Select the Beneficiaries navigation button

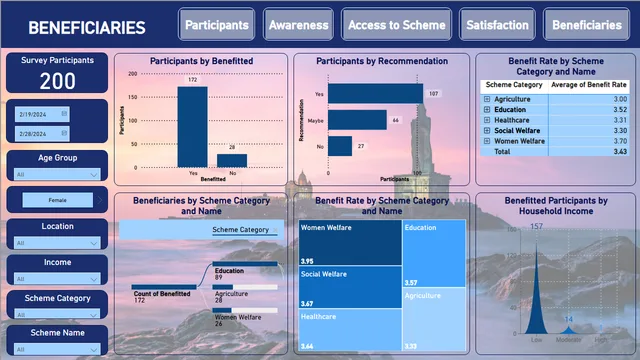pos(587,25)
